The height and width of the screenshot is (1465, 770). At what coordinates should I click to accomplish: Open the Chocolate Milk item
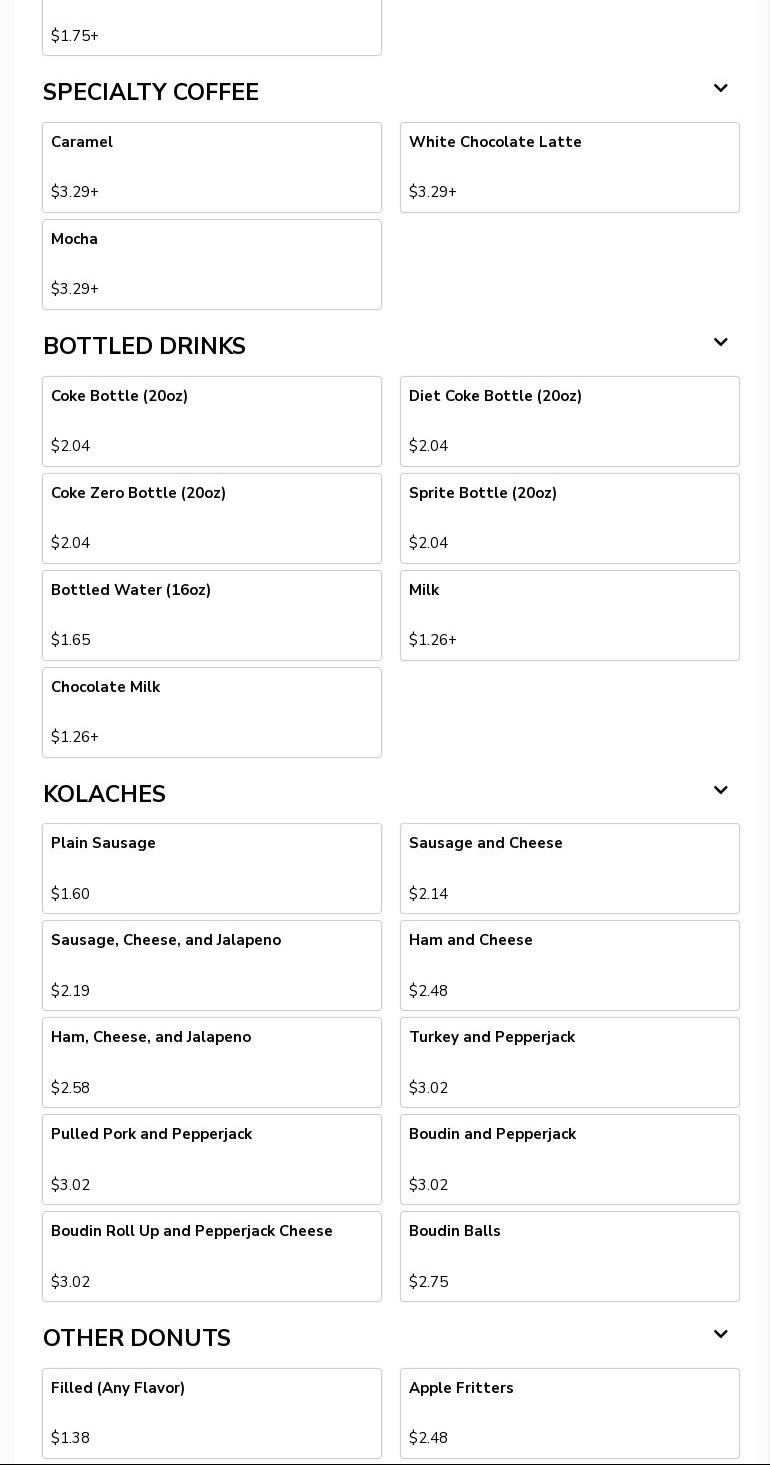pyautogui.click(x=212, y=712)
